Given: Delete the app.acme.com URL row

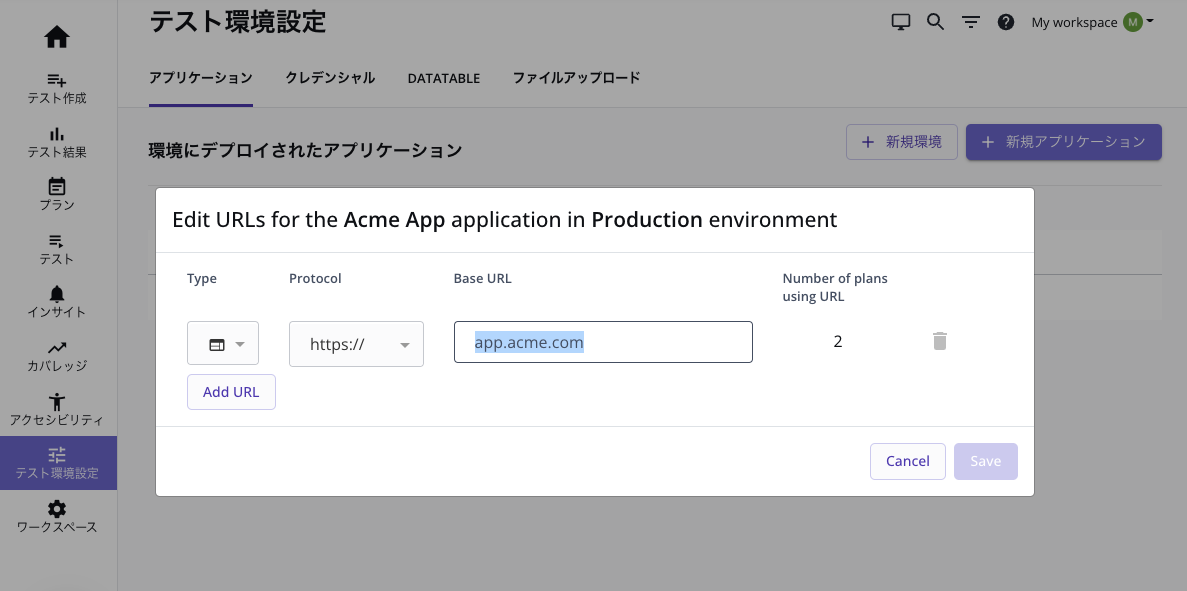Looking at the screenshot, I should coord(939,342).
